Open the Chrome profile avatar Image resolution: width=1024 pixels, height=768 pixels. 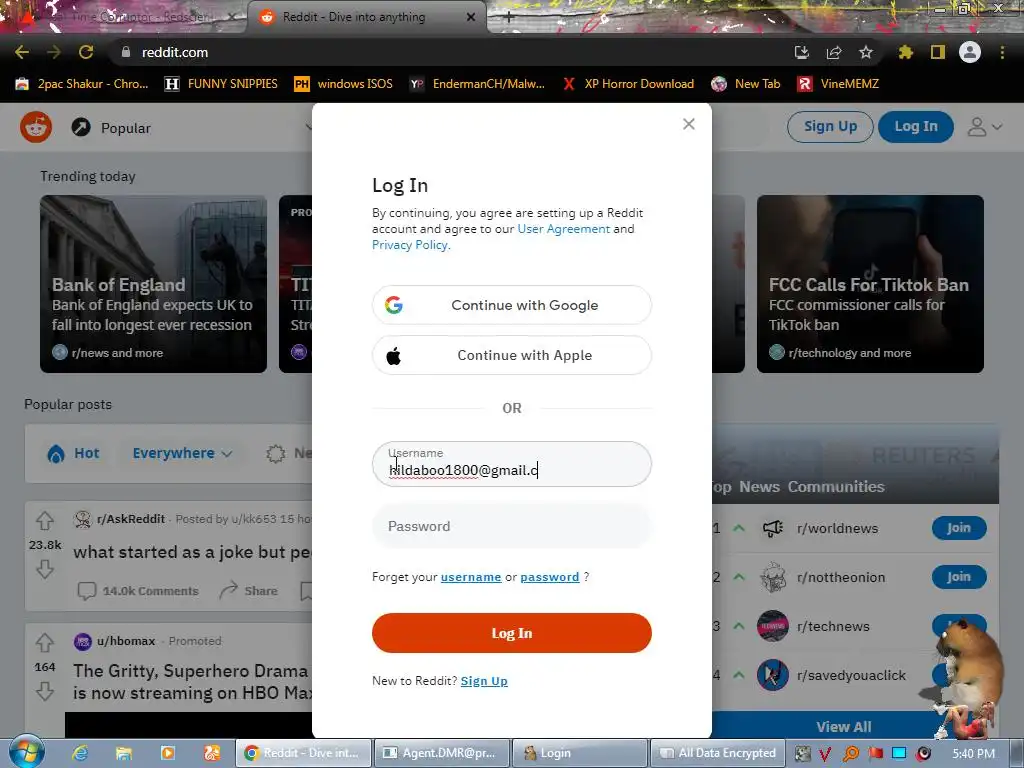coord(970,52)
